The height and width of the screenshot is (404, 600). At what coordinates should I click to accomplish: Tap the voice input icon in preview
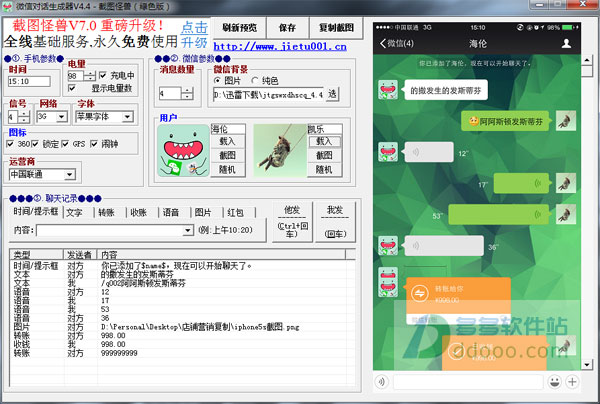click(382, 381)
